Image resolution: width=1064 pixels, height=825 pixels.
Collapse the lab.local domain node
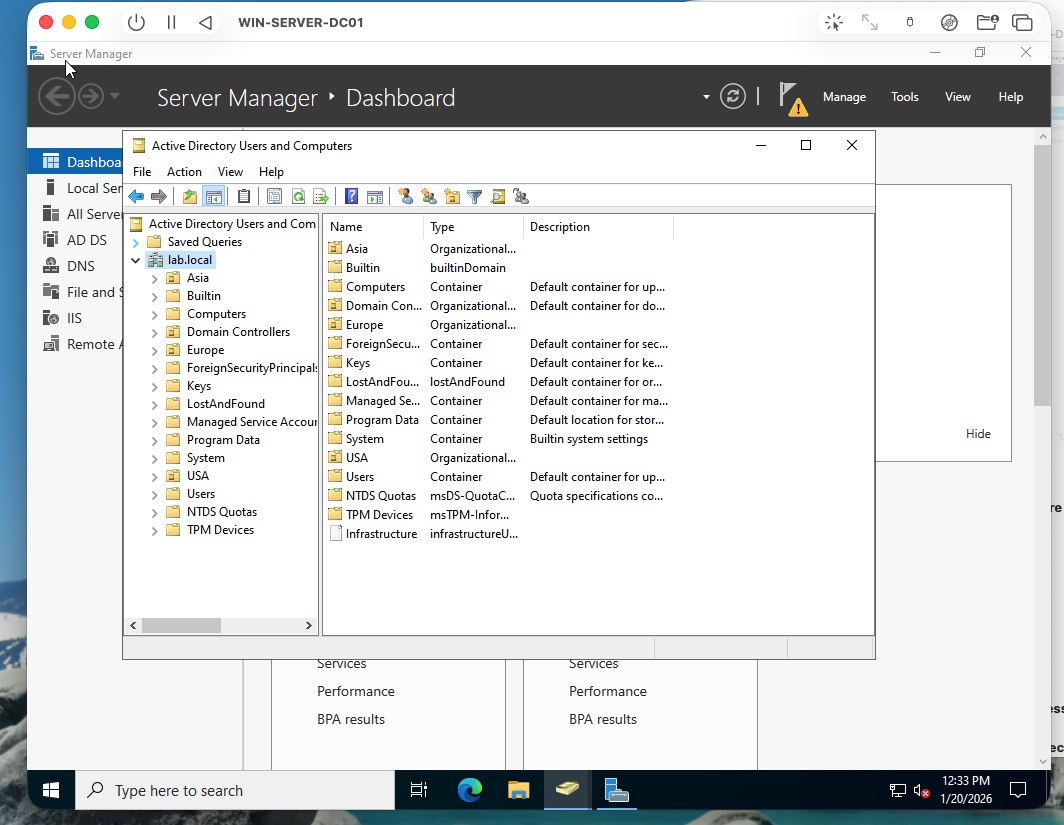(136, 260)
